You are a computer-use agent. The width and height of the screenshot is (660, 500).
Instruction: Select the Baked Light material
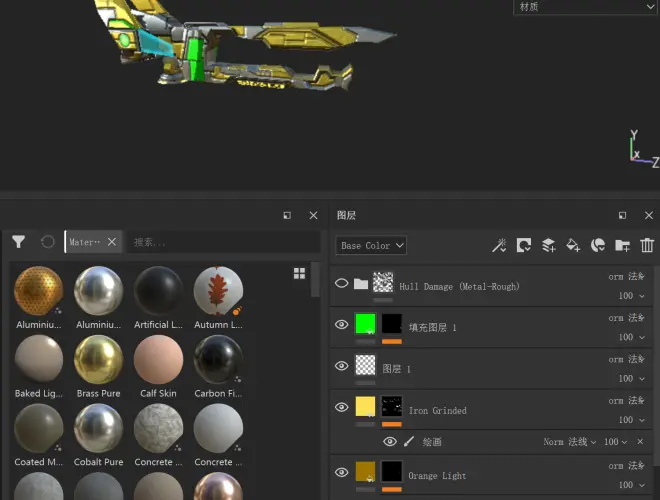pos(39,367)
